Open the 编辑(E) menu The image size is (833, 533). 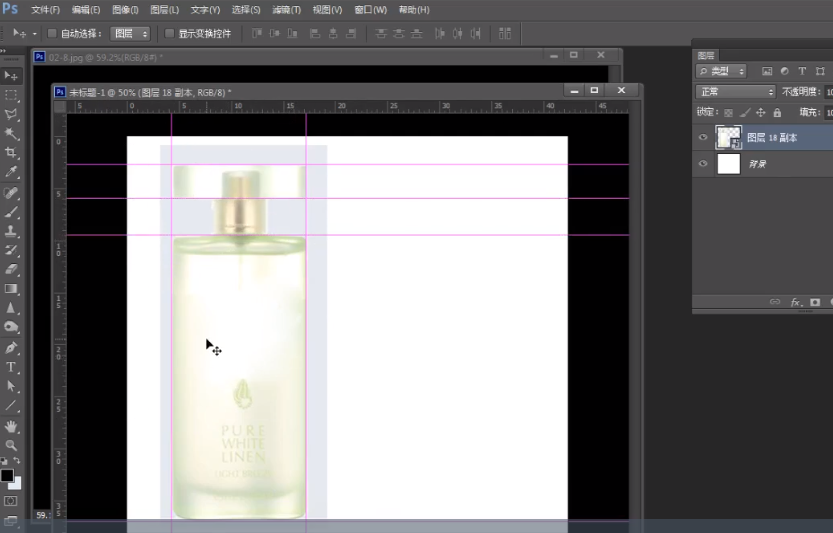click(x=86, y=10)
